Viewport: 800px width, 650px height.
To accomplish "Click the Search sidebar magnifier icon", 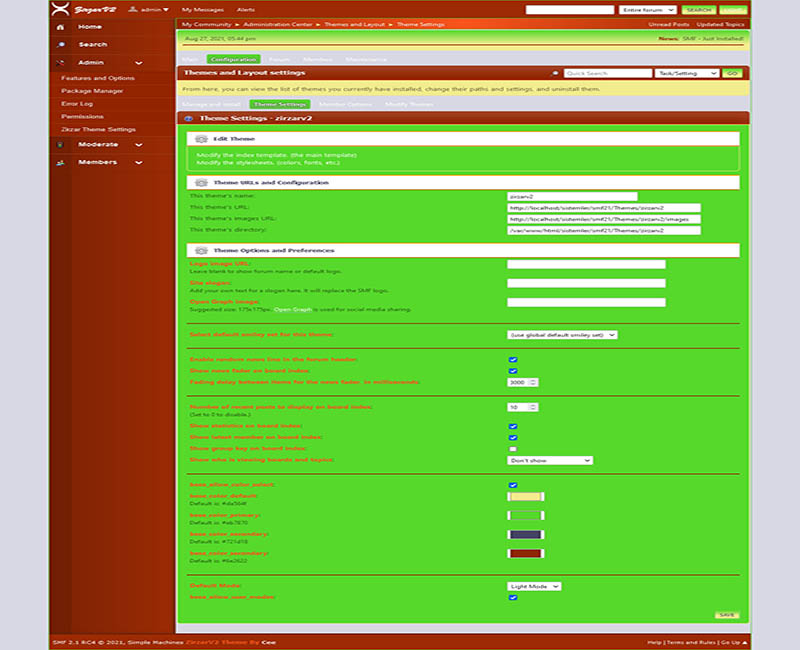I will click(61, 45).
